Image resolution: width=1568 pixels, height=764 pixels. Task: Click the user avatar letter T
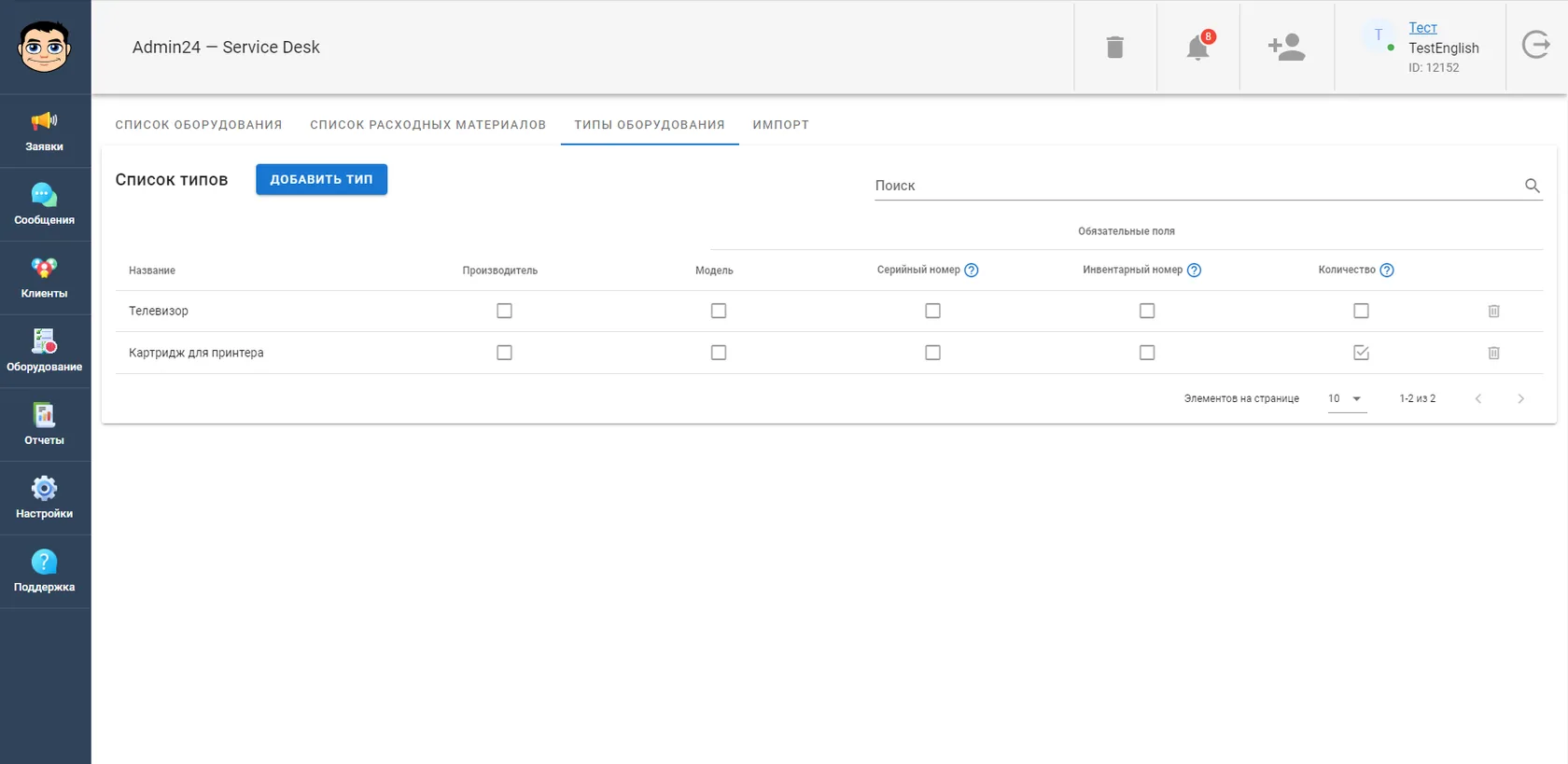pos(1379,36)
